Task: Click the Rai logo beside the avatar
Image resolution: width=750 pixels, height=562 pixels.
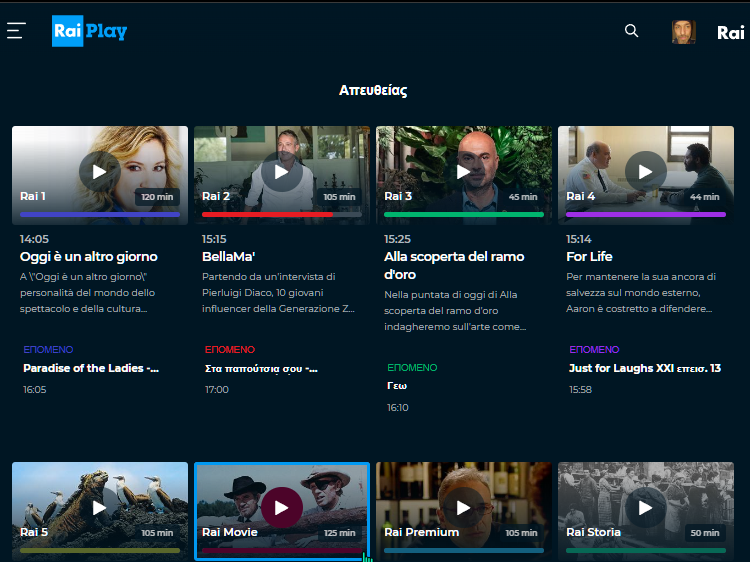Action: point(730,33)
